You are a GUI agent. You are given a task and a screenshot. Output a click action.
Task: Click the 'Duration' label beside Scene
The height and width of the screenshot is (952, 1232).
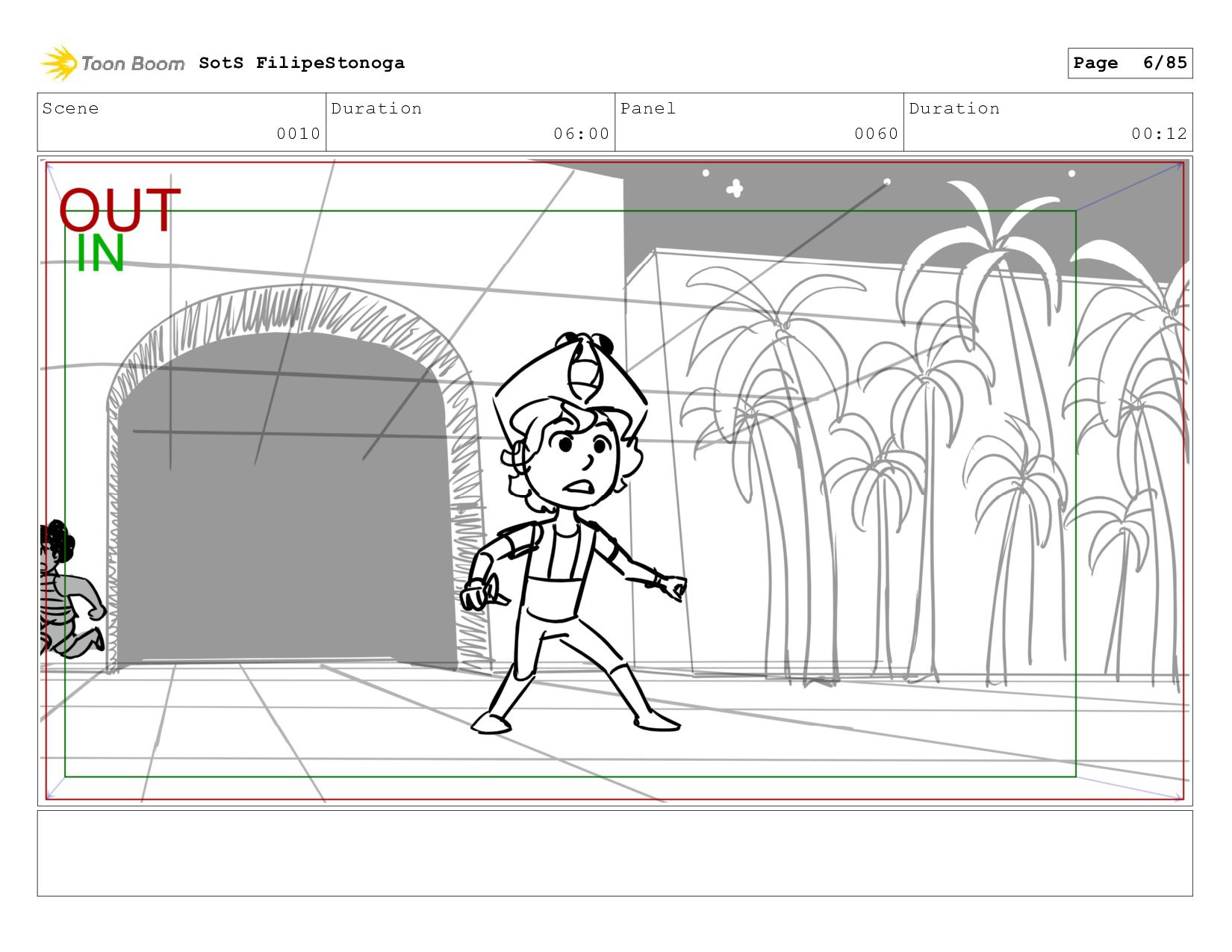click(376, 108)
